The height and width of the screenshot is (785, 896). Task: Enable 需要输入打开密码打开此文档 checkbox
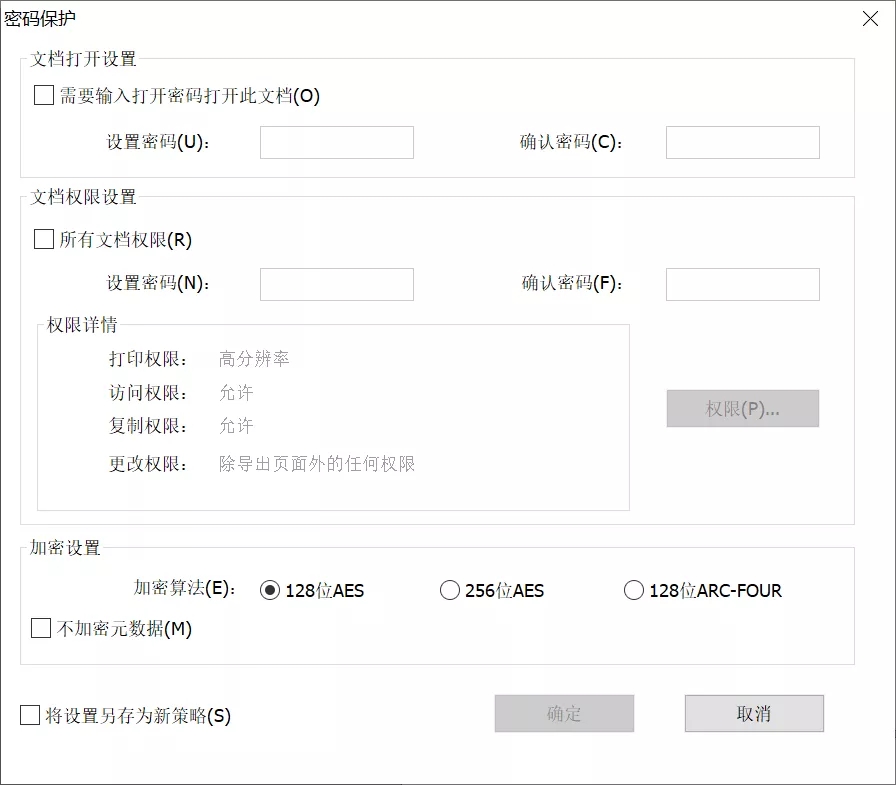[42, 95]
